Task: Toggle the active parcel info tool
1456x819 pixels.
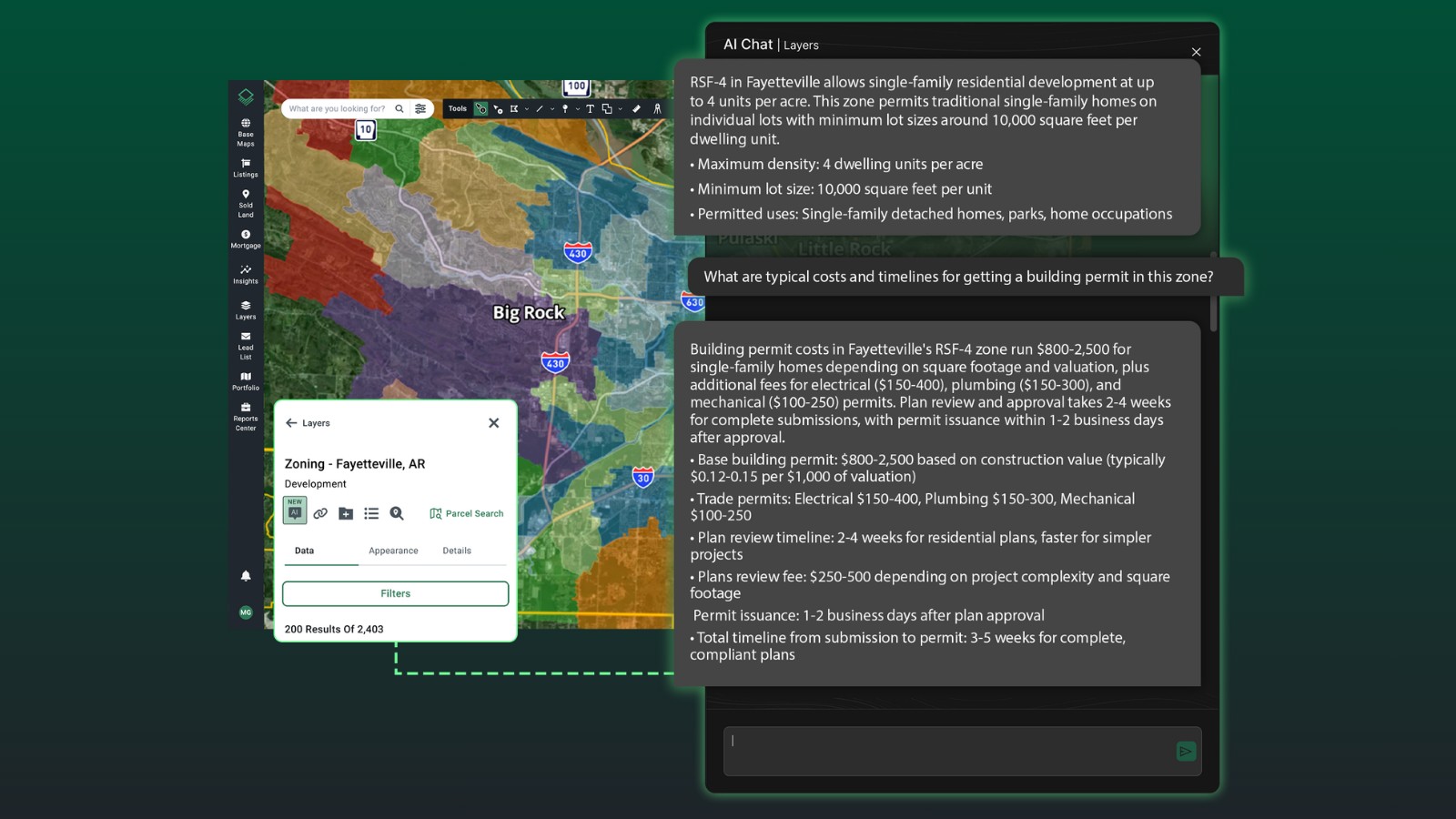Action: [x=481, y=109]
